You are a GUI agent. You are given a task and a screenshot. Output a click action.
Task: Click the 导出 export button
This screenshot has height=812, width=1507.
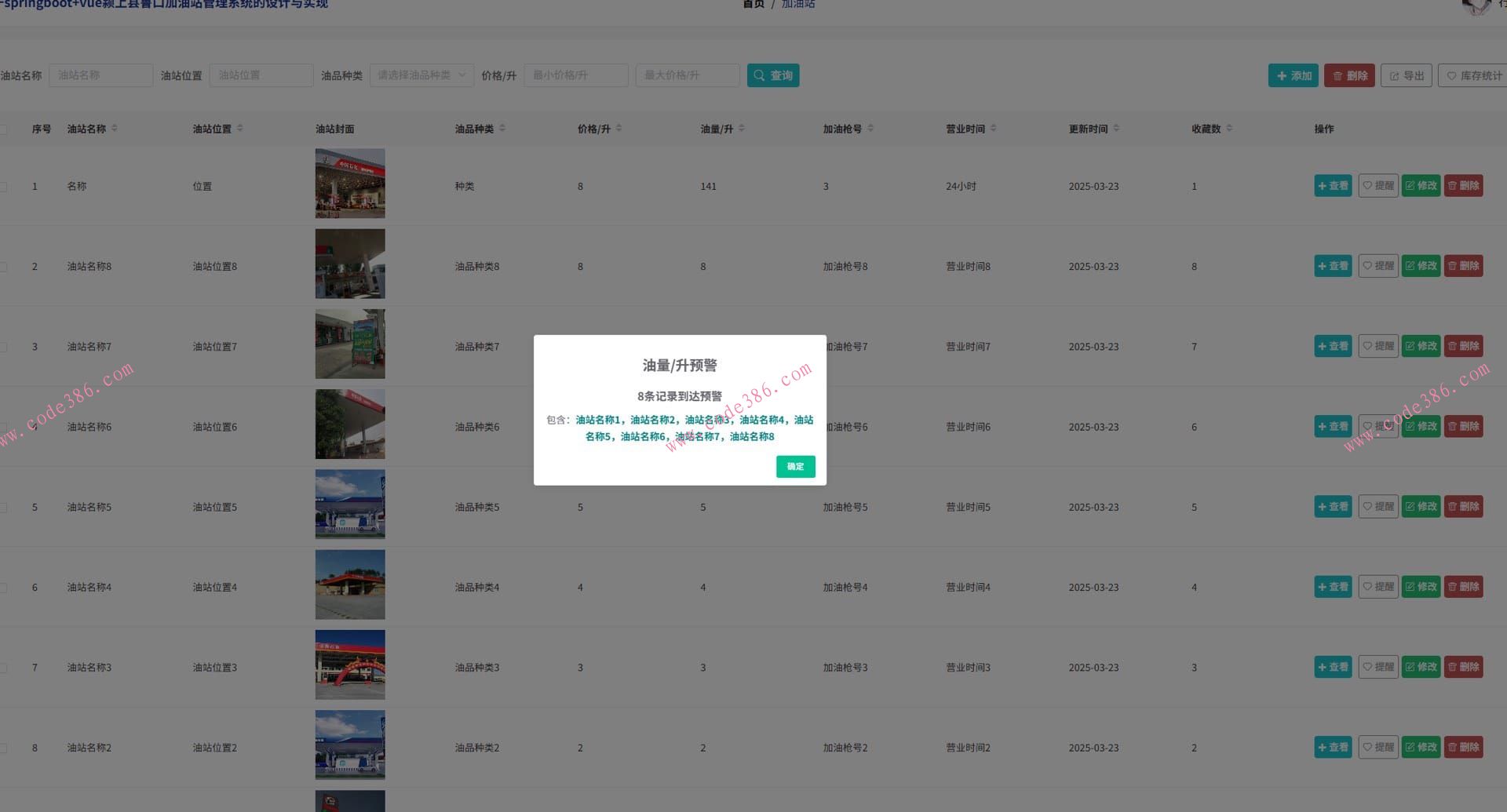[x=1406, y=75]
